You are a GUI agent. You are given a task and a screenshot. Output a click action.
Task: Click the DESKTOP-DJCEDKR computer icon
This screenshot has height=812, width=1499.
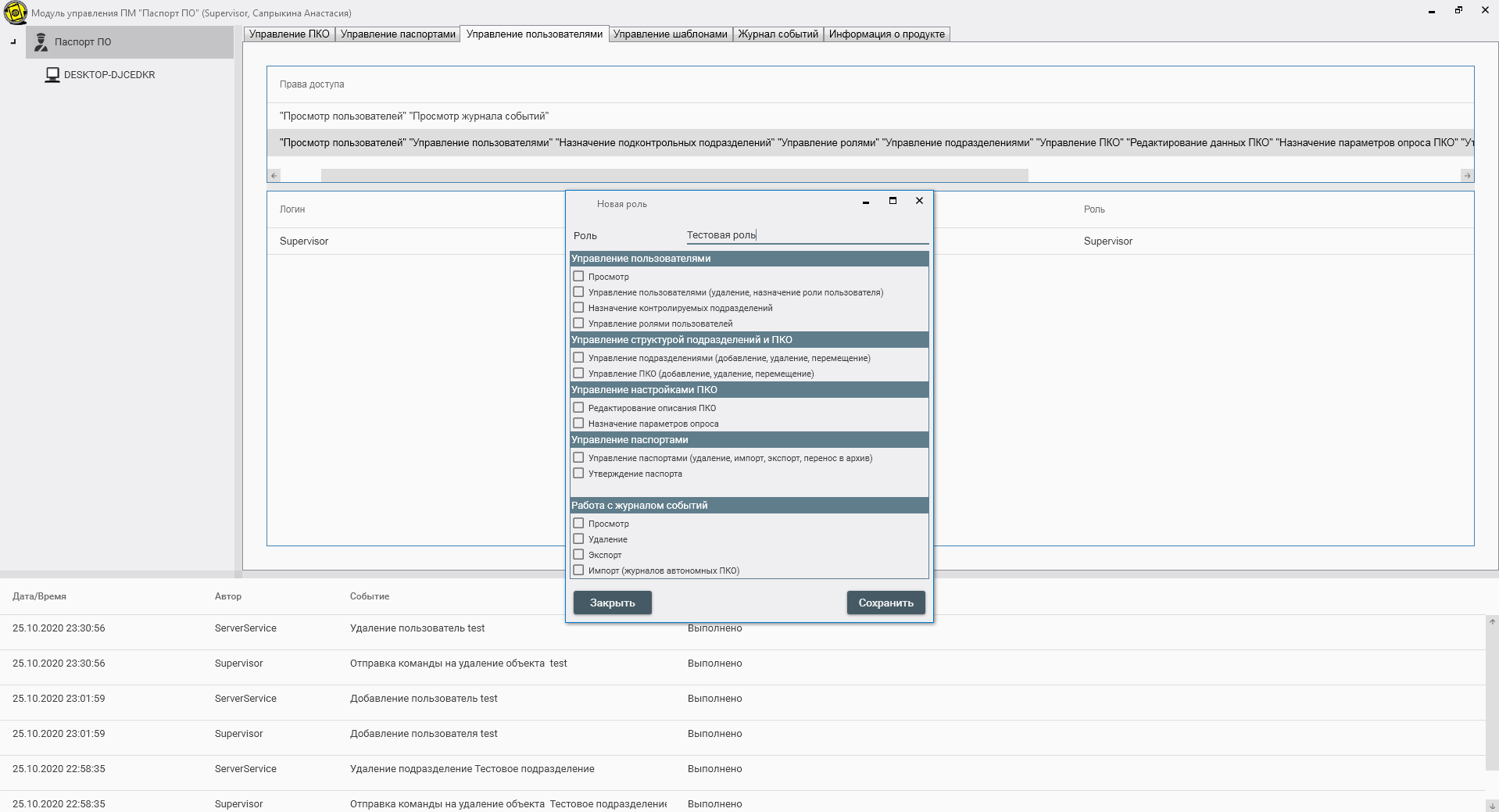tap(52, 75)
